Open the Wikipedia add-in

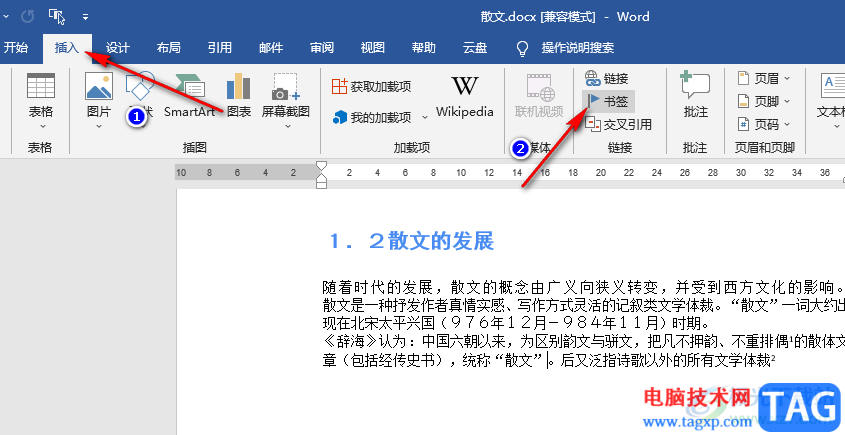pos(465,96)
